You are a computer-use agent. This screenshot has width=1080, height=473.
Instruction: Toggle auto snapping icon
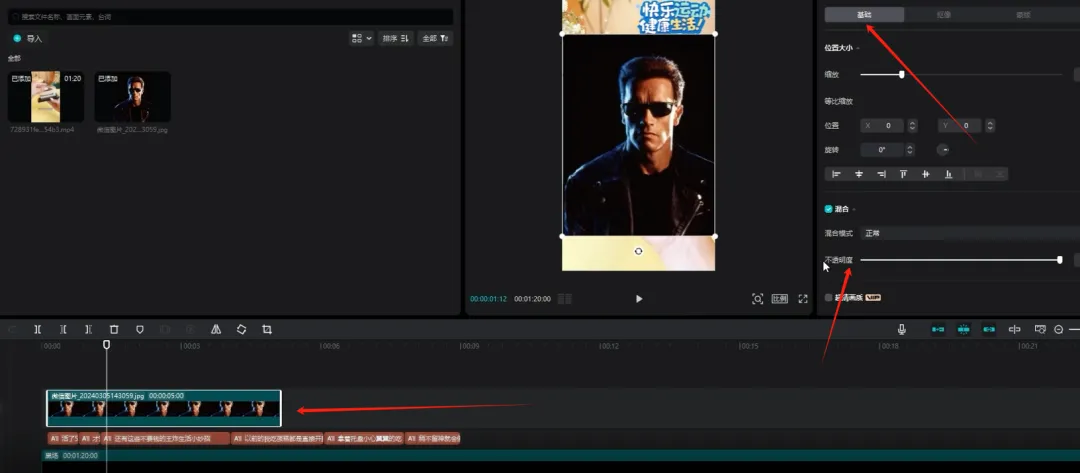click(x=964, y=330)
